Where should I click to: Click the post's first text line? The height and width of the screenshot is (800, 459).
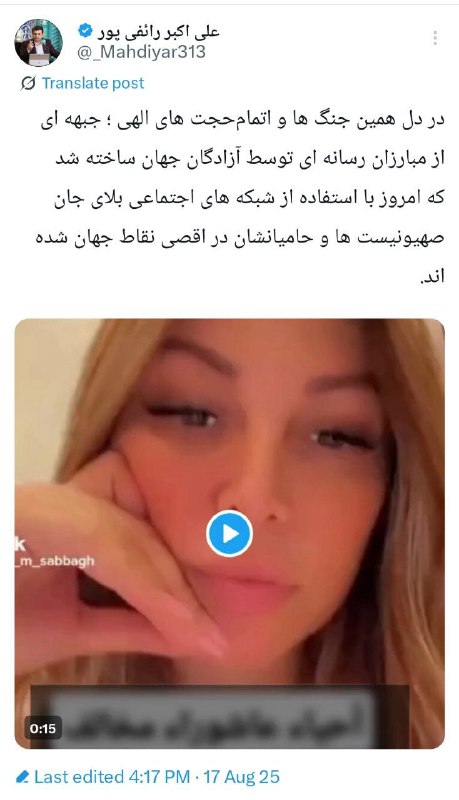[243, 121]
